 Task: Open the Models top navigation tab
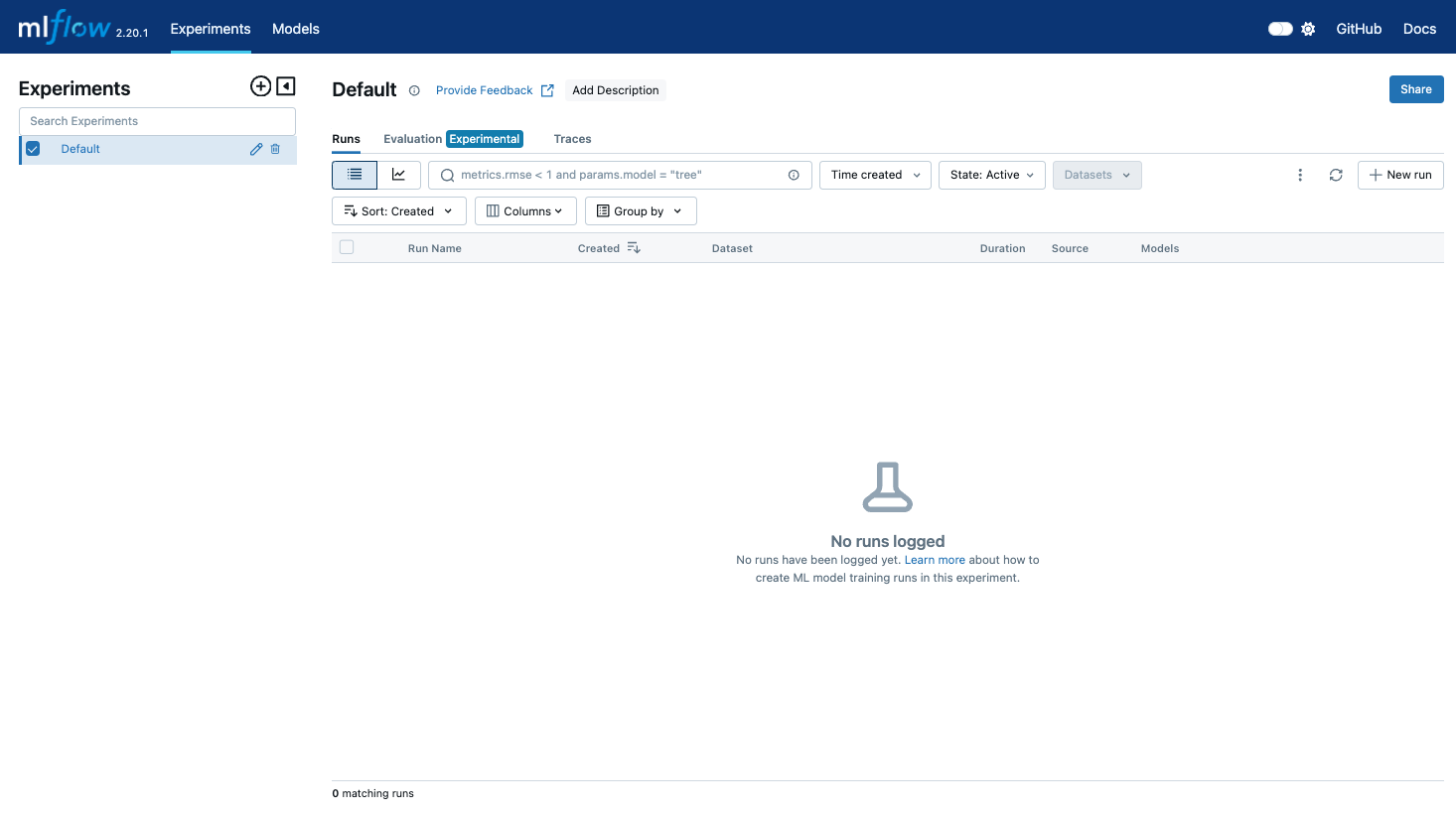point(296,29)
